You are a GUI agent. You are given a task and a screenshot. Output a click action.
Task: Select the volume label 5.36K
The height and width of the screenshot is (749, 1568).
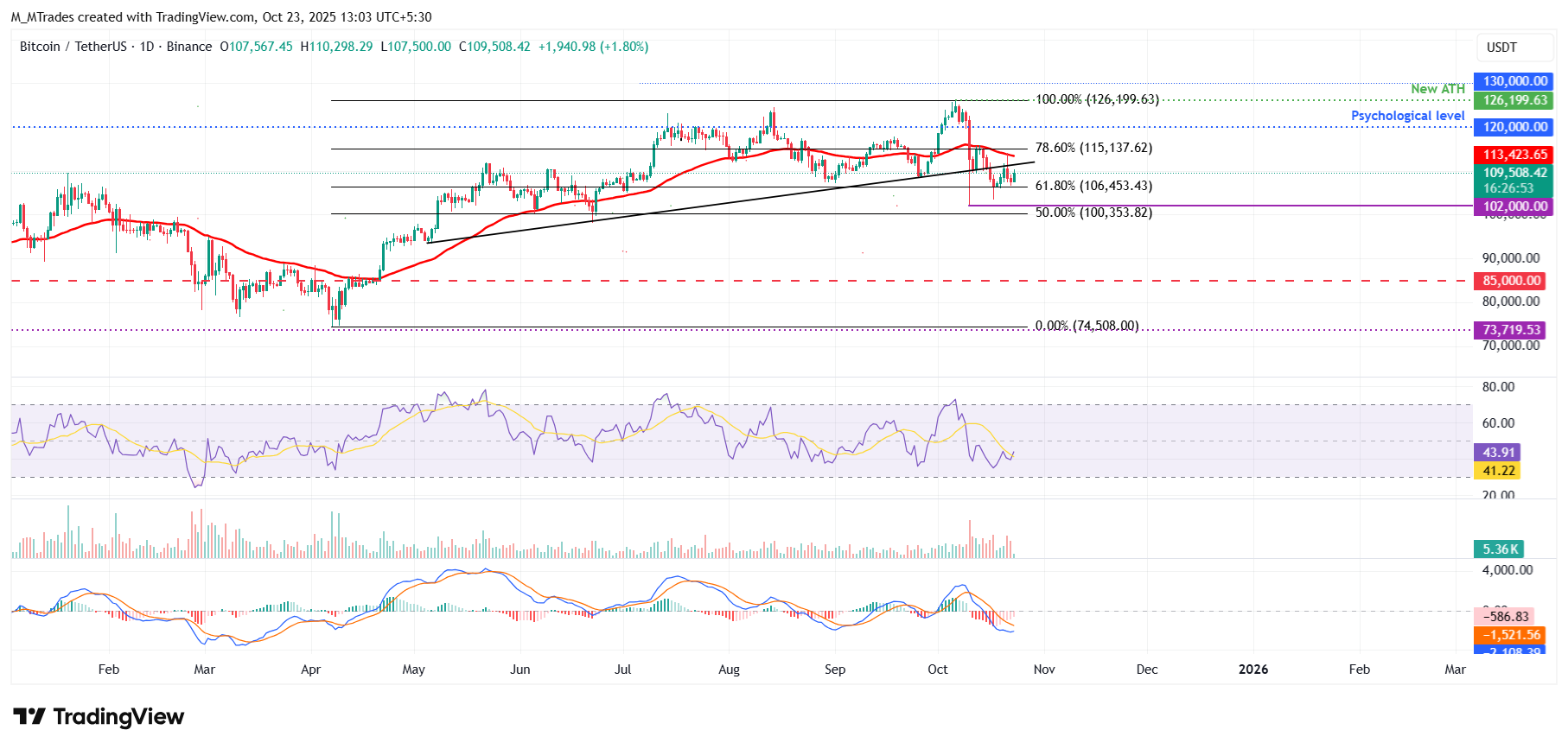click(1500, 549)
